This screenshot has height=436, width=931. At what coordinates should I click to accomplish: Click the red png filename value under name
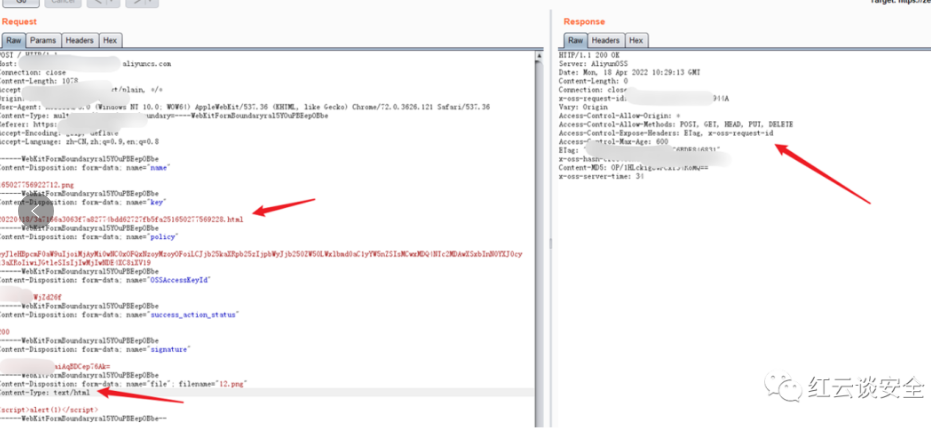[x=37, y=185]
